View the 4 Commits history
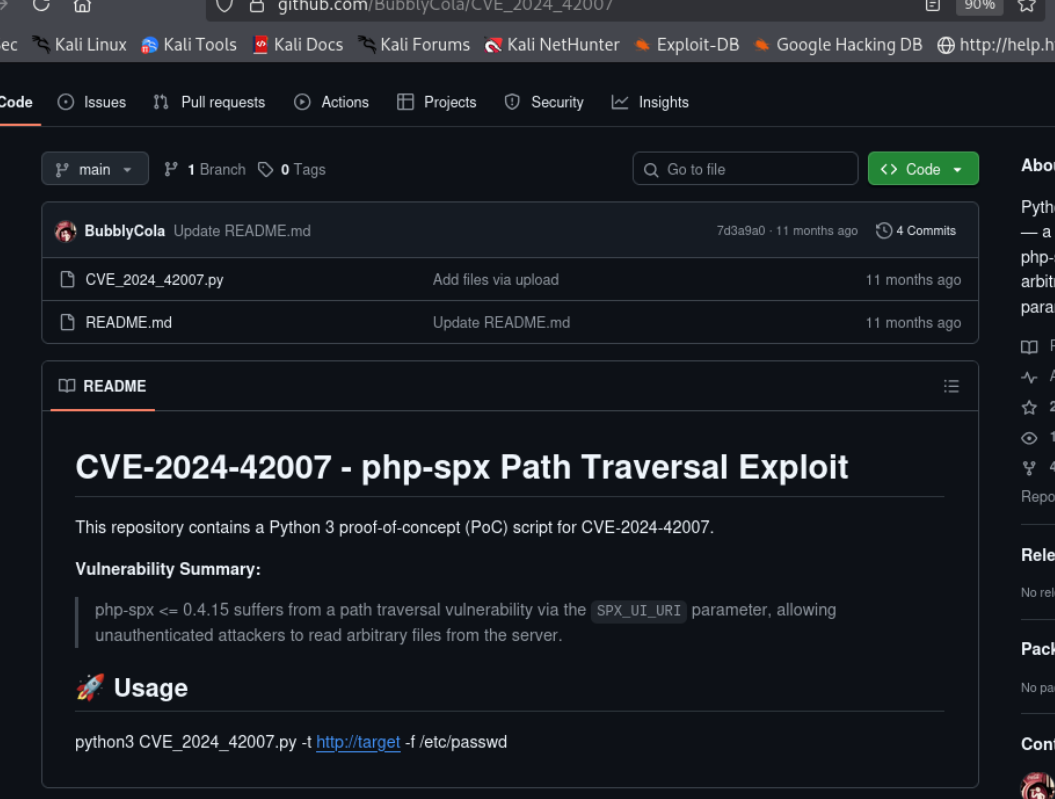The width and height of the screenshot is (1055, 799). pyautogui.click(x=916, y=231)
